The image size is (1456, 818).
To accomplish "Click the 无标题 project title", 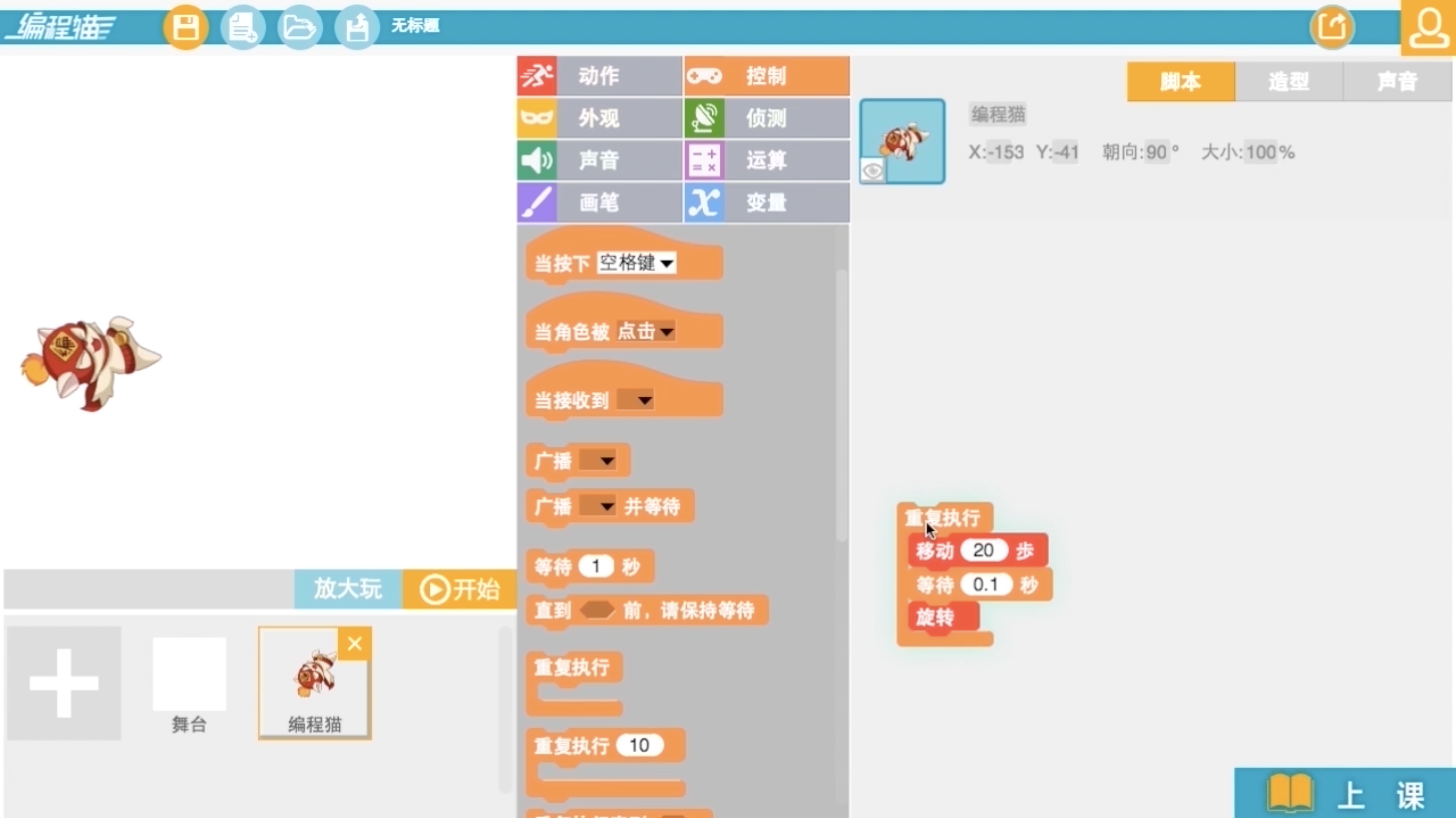I will point(416,25).
